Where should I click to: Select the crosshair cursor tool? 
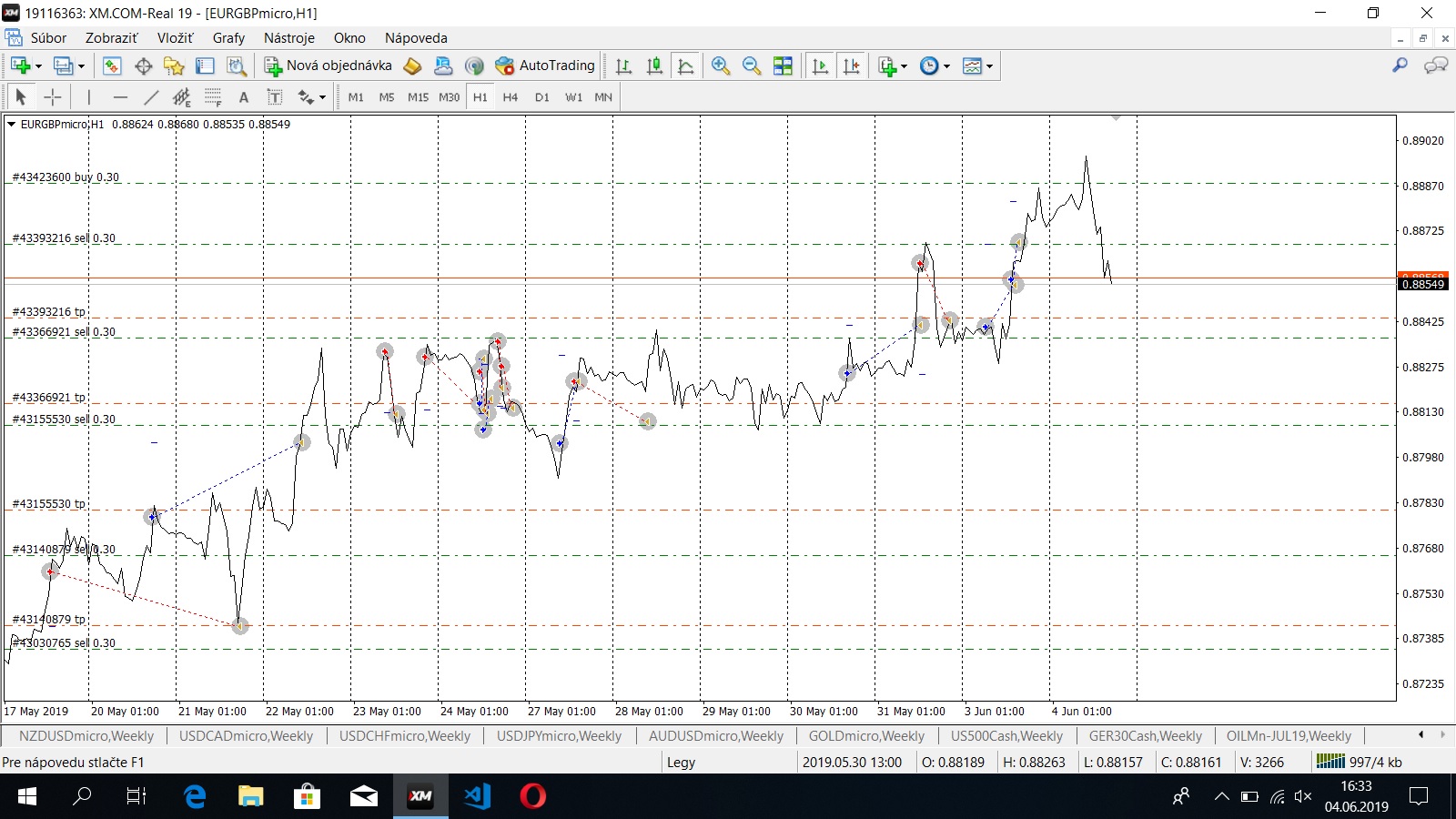[53, 97]
